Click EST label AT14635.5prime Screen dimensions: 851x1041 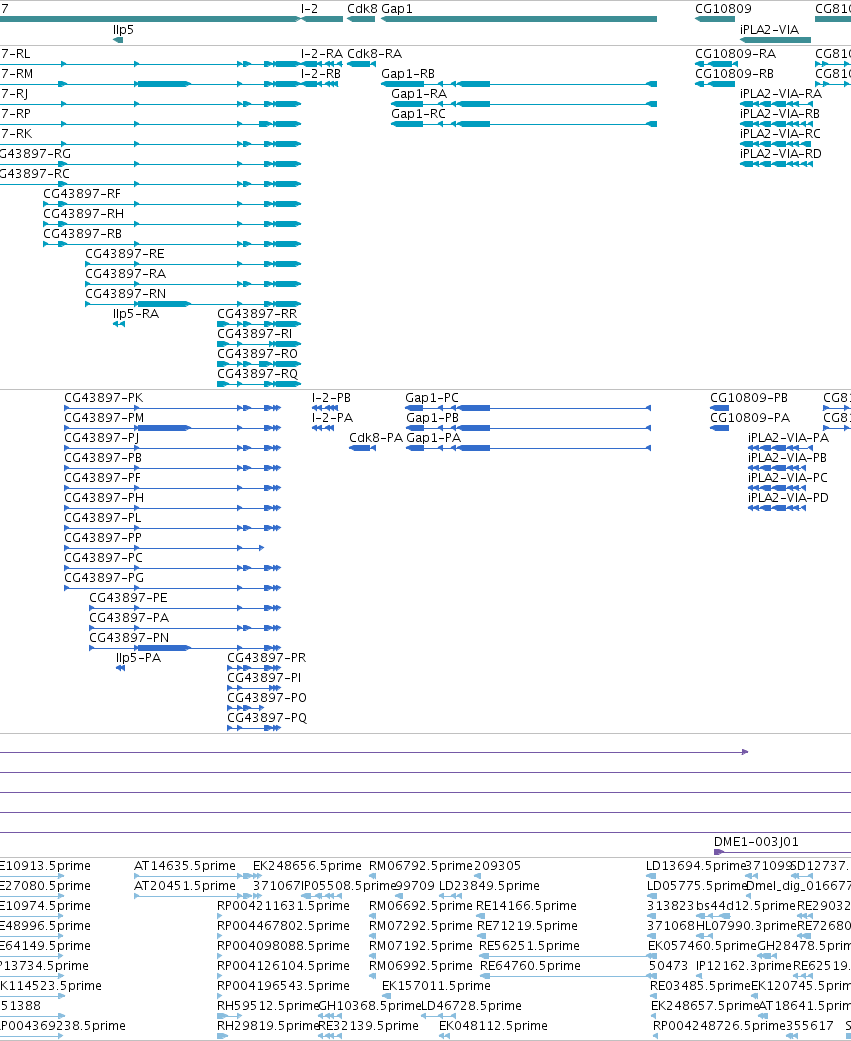[x=185, y=866]
